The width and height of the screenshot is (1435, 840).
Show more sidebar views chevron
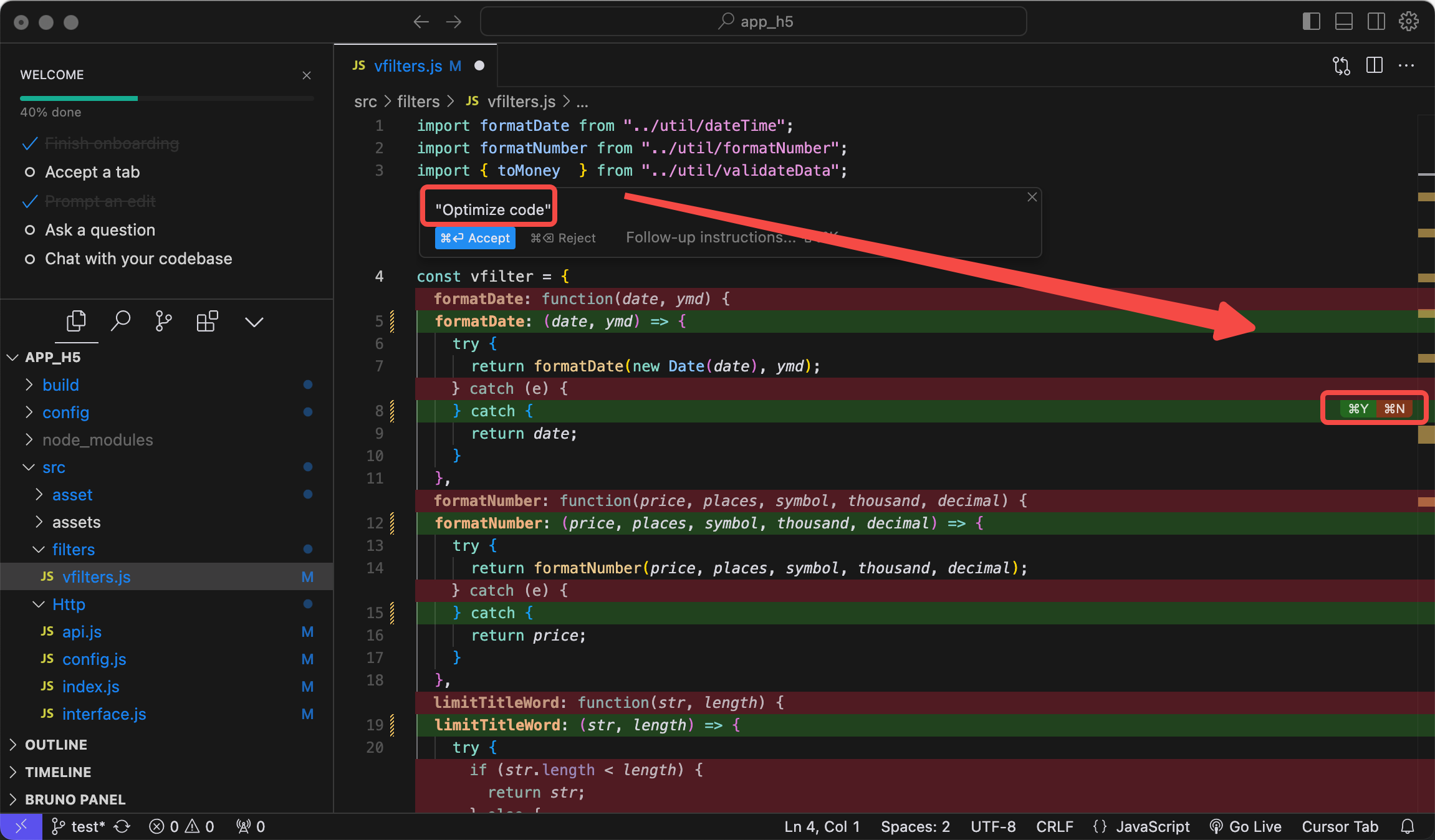pyautogui.click(x=254, y=322)
